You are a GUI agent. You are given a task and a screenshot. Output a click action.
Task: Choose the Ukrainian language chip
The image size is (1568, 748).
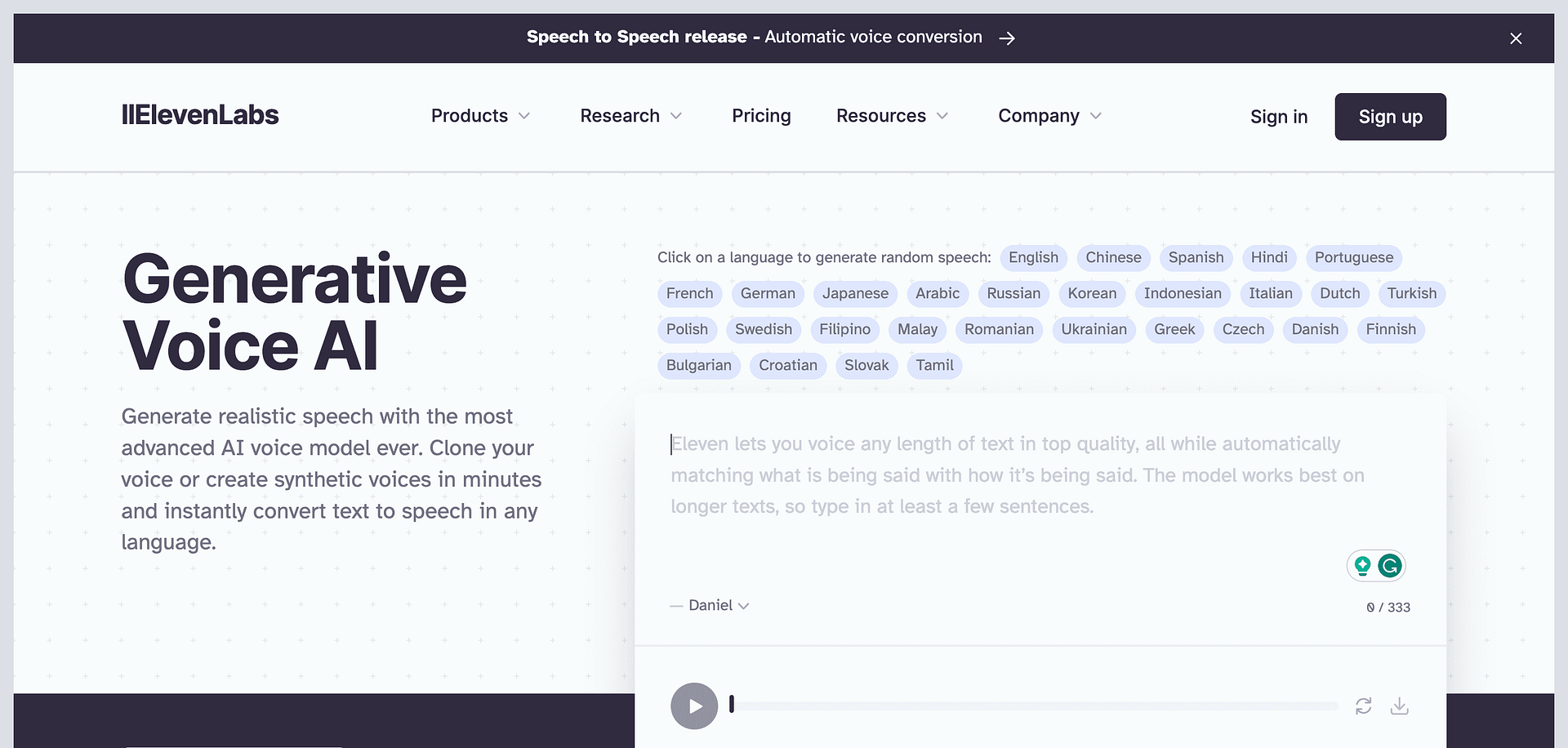(1094, 329)
